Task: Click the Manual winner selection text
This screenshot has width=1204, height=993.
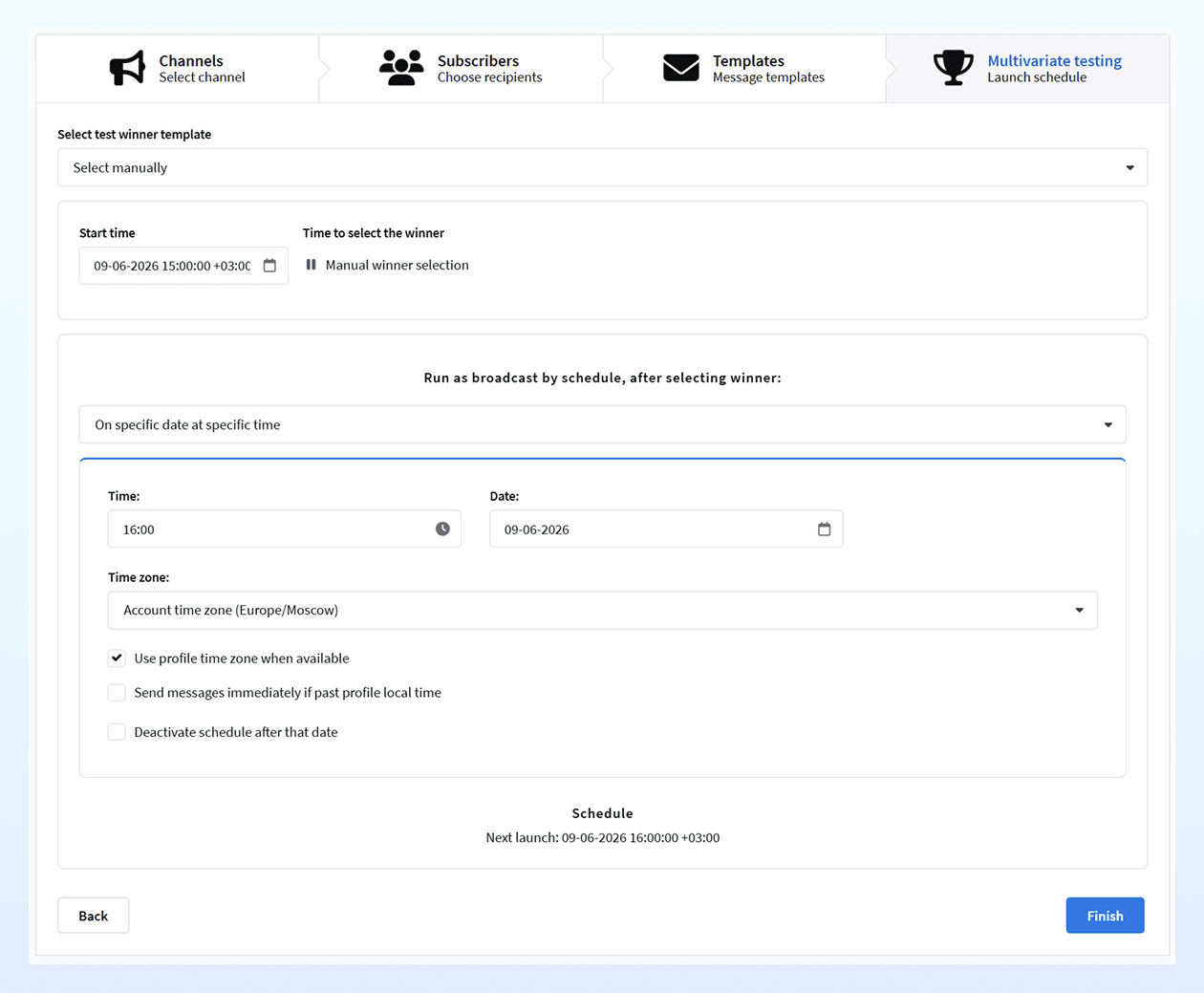Action: pos(397,265)
